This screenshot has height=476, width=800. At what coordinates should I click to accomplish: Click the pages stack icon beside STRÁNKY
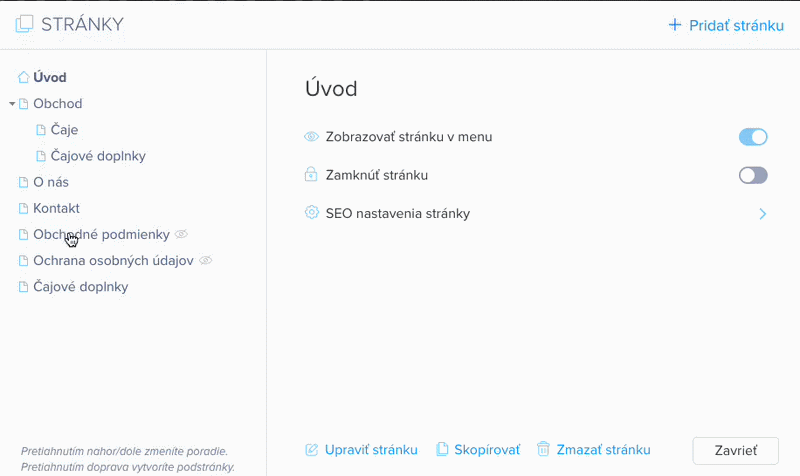pos(24,24)
